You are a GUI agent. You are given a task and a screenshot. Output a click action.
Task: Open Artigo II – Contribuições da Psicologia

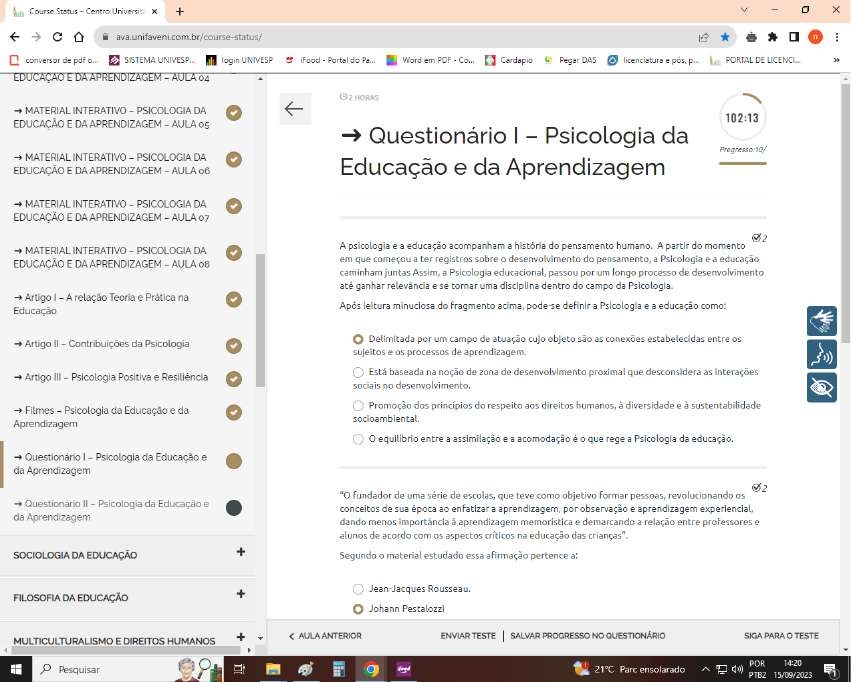(x=101, y=344)
